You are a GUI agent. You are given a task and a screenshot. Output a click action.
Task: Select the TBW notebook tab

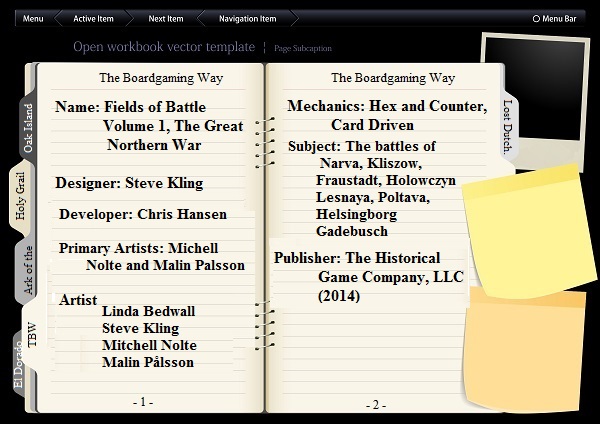[x=32, y=334]
